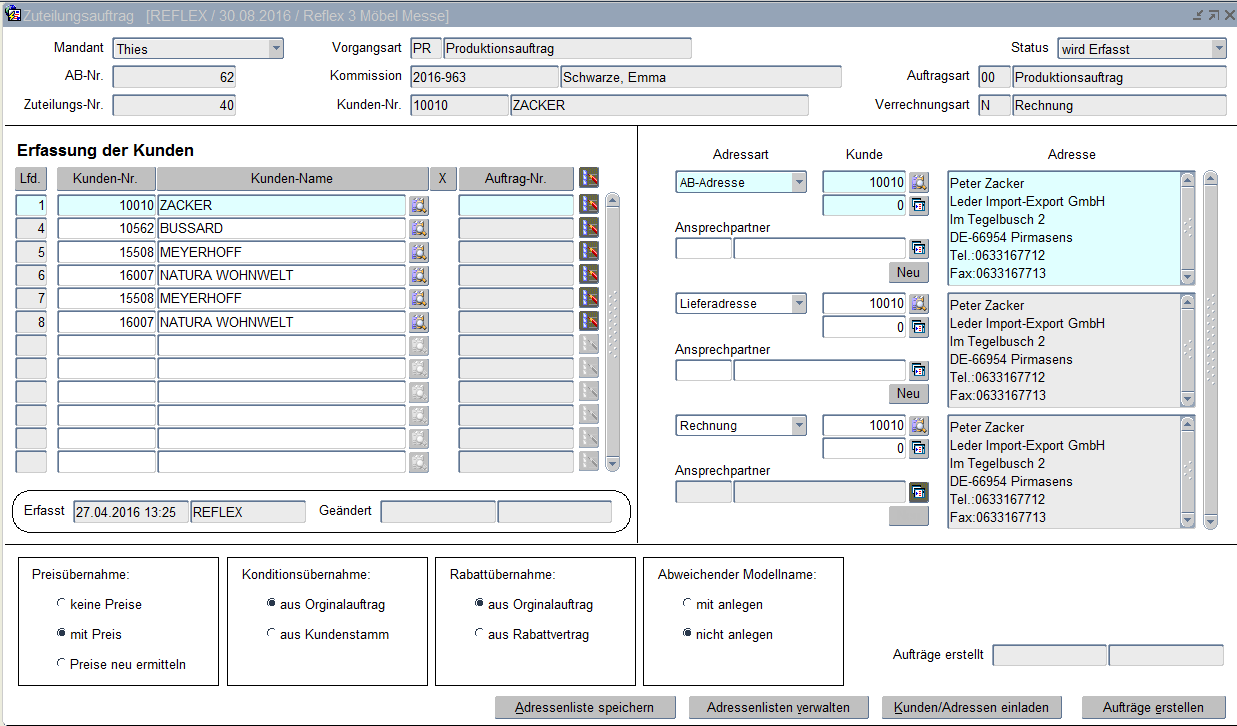Open the Mandant dropdown showing Thies

pyautogui.click(x=276, y=49)
